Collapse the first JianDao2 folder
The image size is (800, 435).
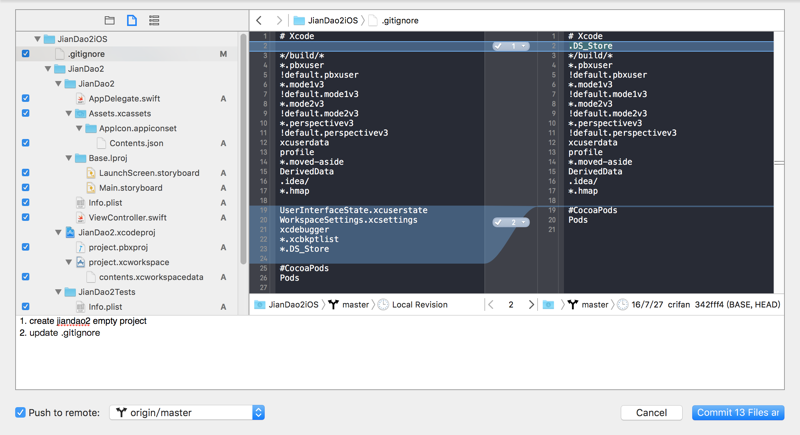tap(47, 69)
